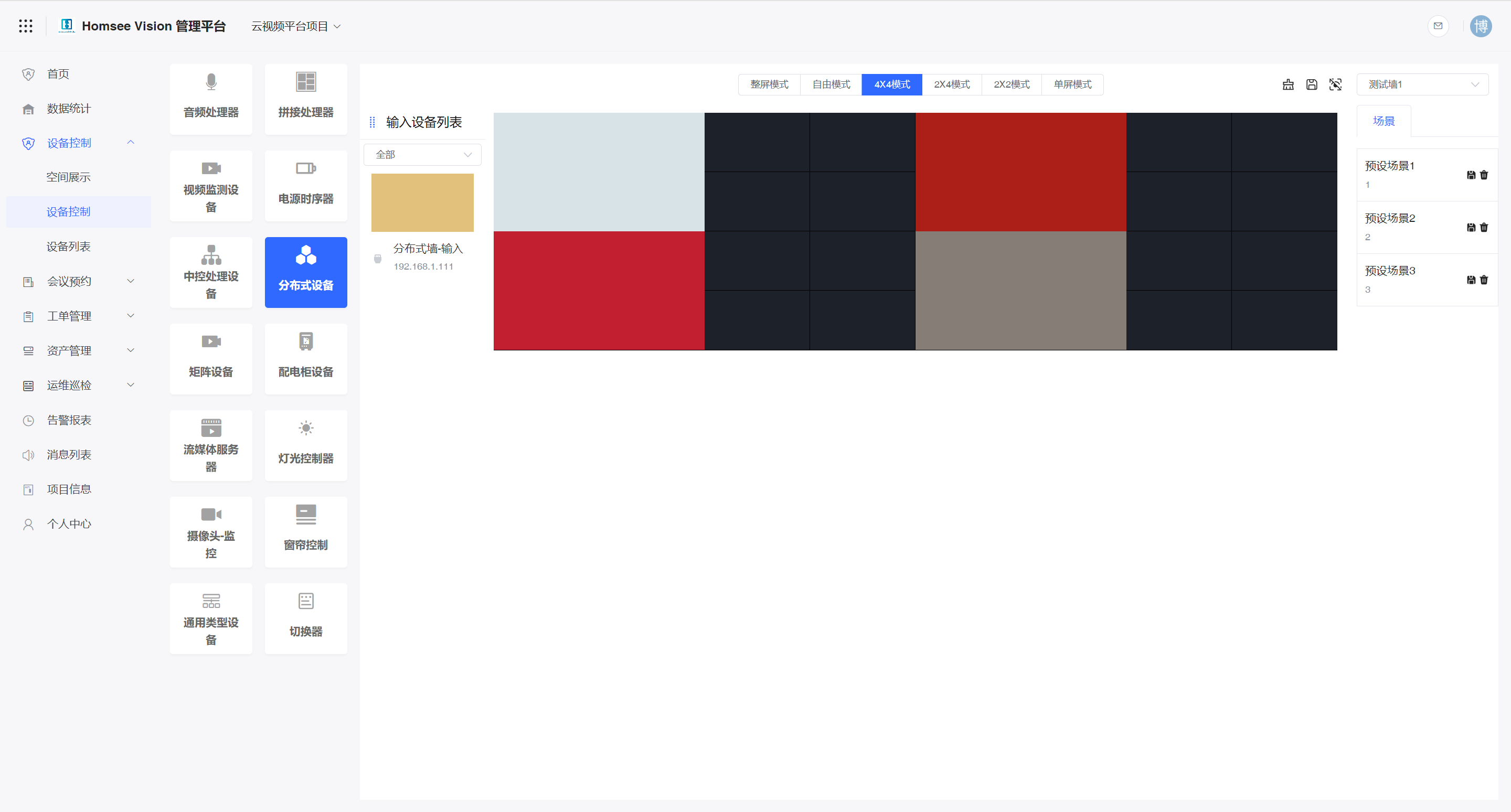The width and height of the screenshot is (1511, 812).
Task: Click the tan input source thumbnail
Action: pyautogui.click(x=422, y=203)
